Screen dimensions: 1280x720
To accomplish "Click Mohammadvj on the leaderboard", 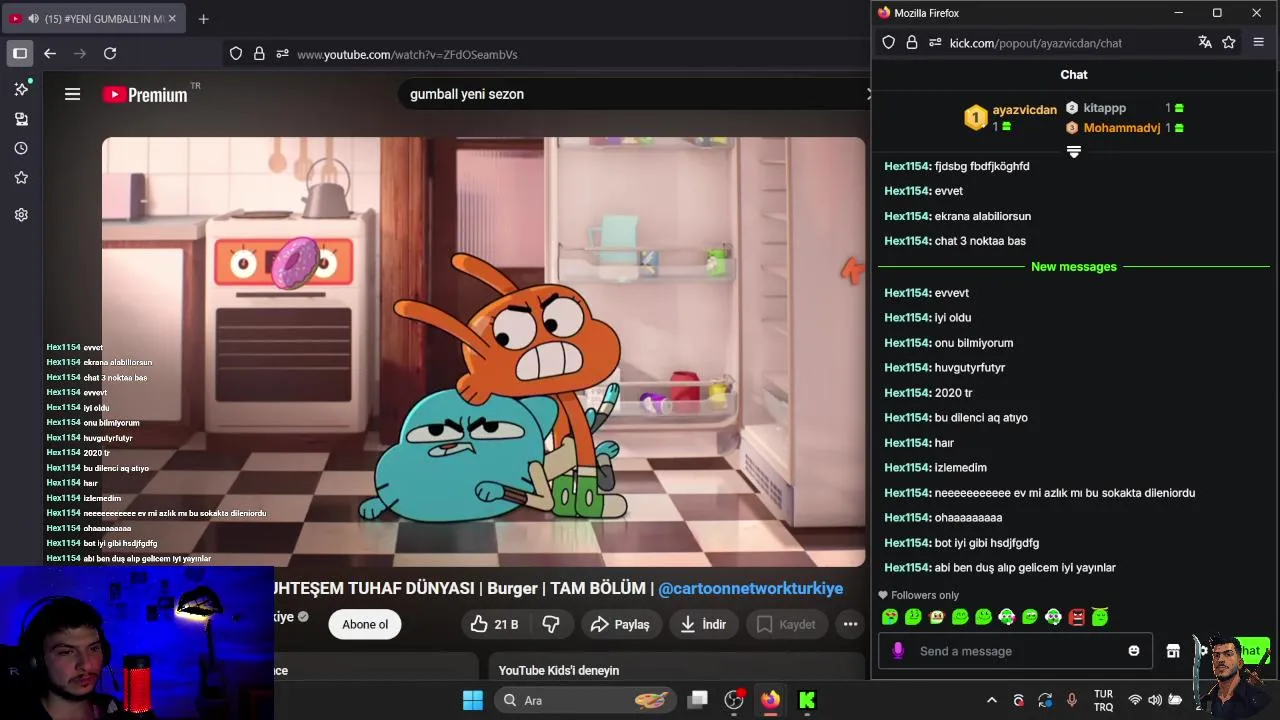I will click(x=1121, y=128).
